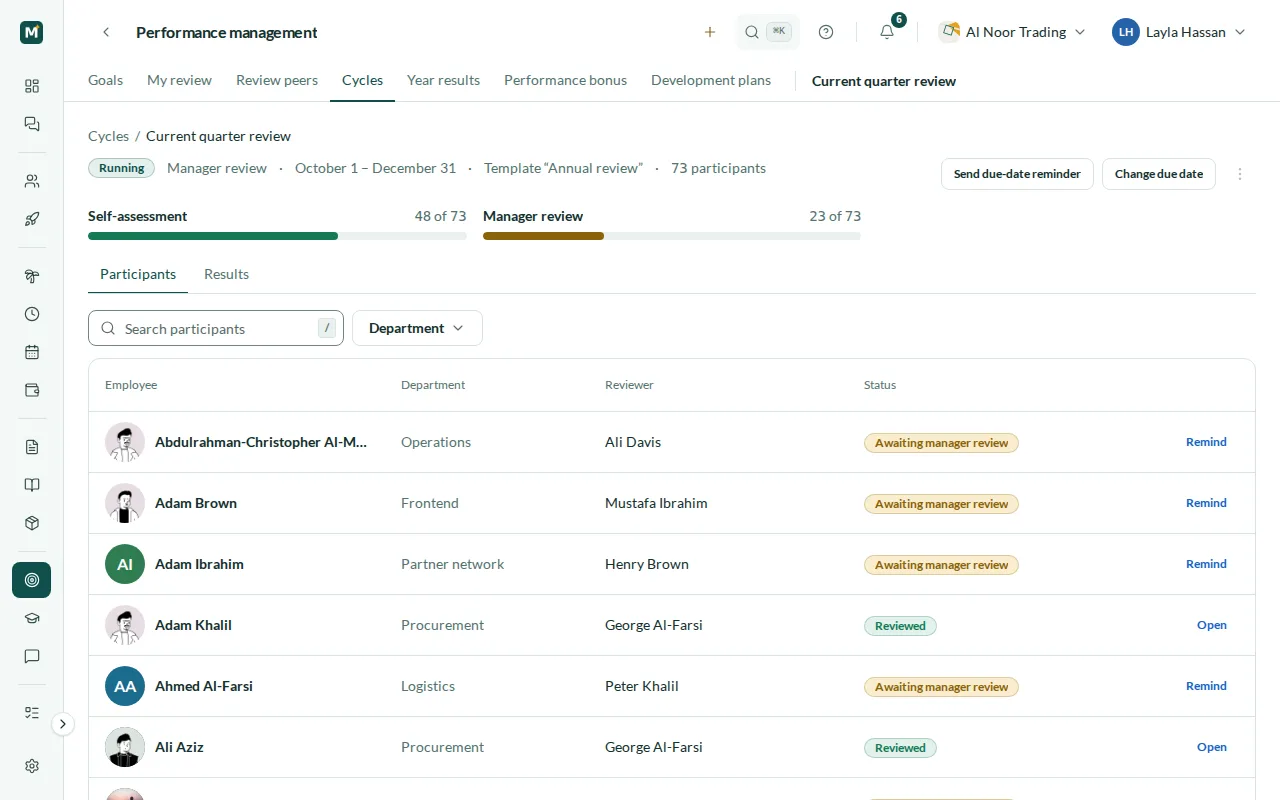Click Cycles in the breadcrumb
The height and width of the screenshot is (800, 1280).
pos(108,136)
